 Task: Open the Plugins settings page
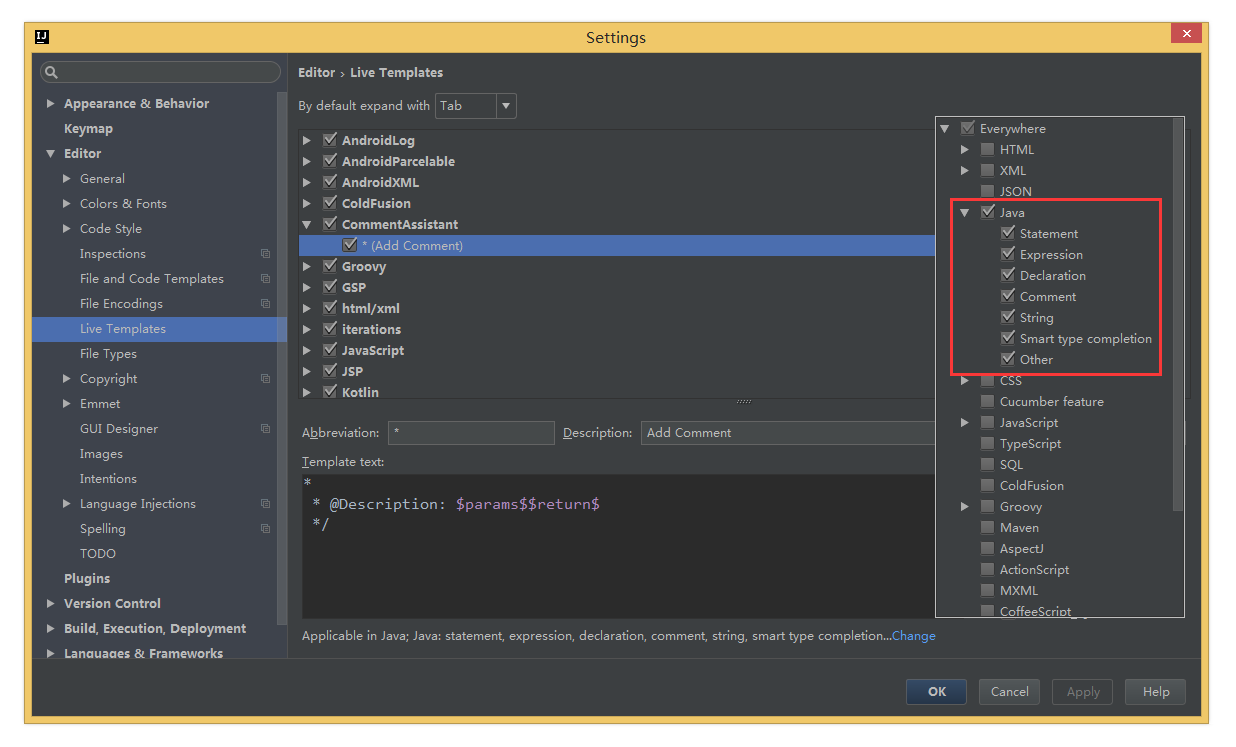point(87,579)
